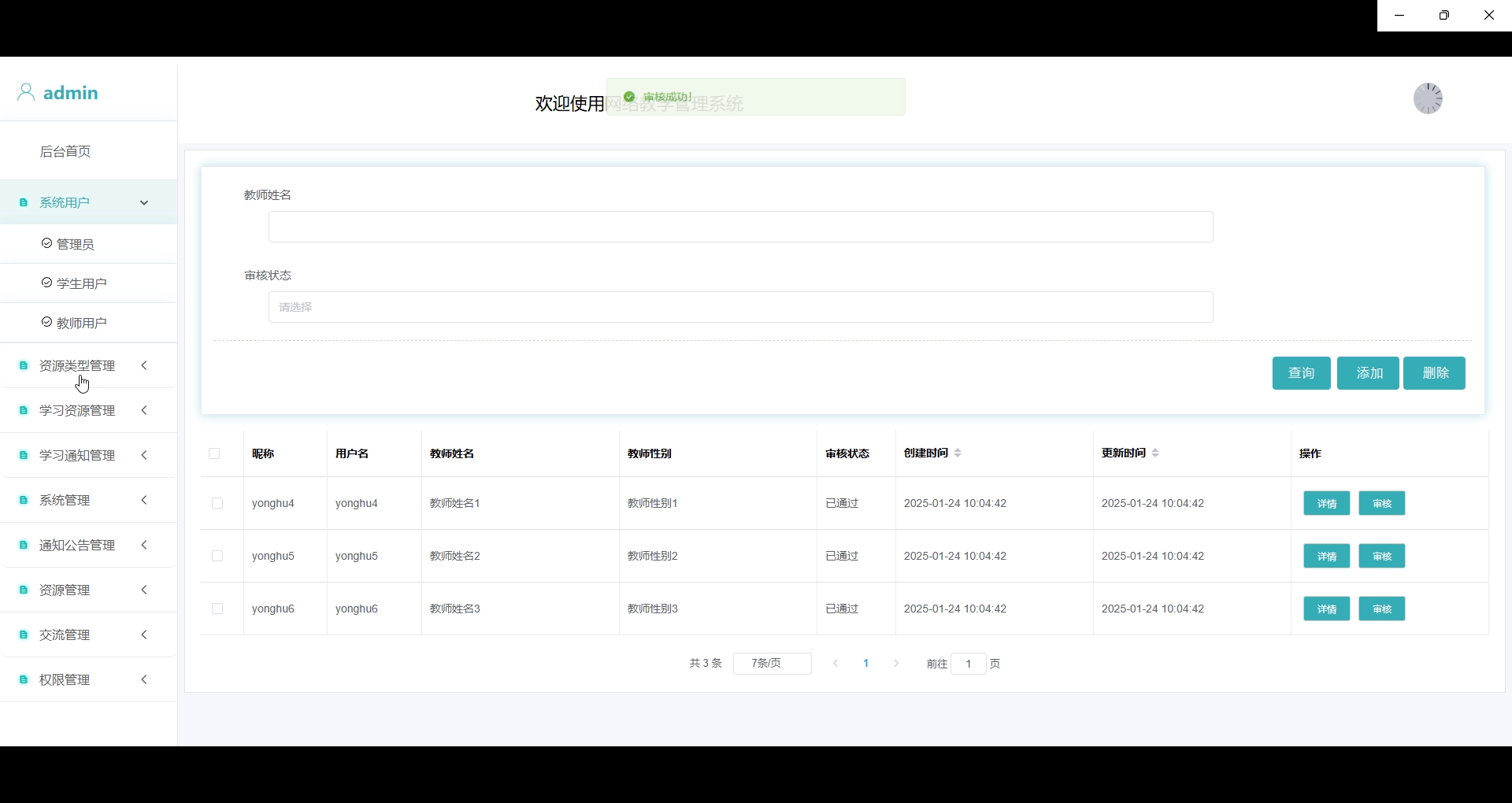
Task: Open 详情 for yonghu6
Action: [1326, 609]
